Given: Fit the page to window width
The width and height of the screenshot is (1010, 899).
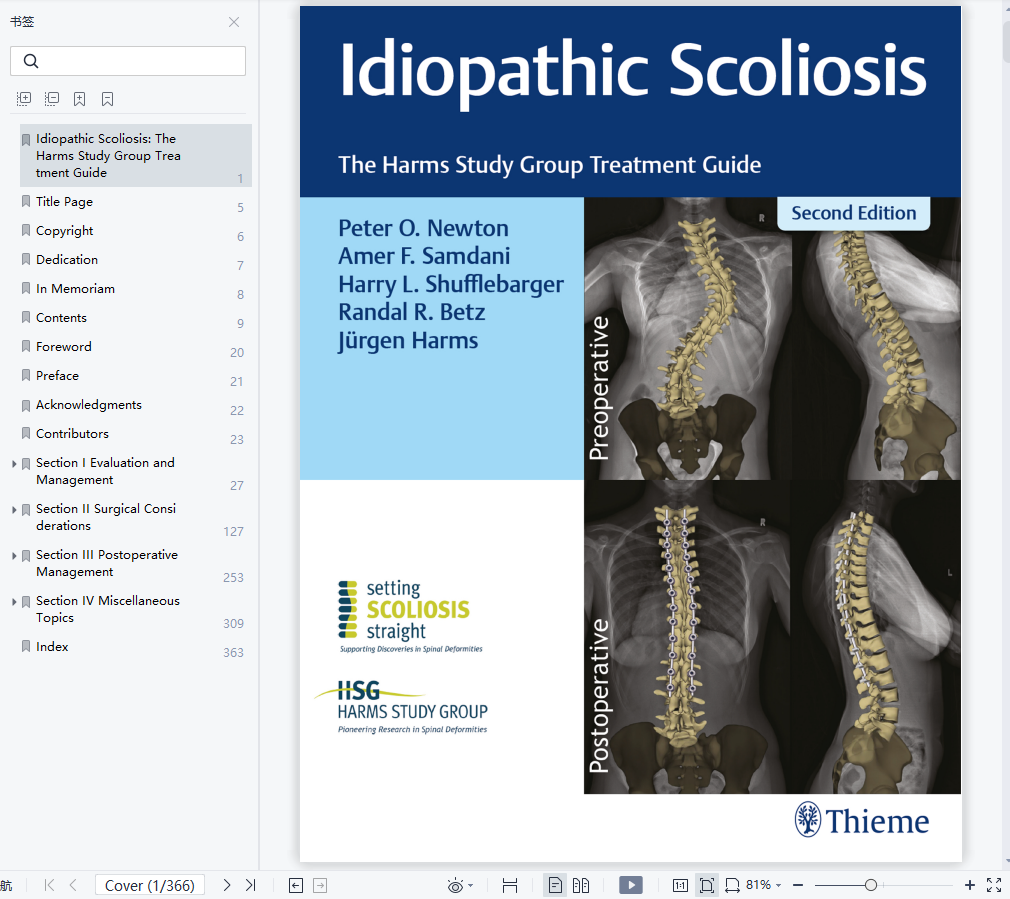Looking at the screenshot, I should pyautogui.click(x=732, y=885).
